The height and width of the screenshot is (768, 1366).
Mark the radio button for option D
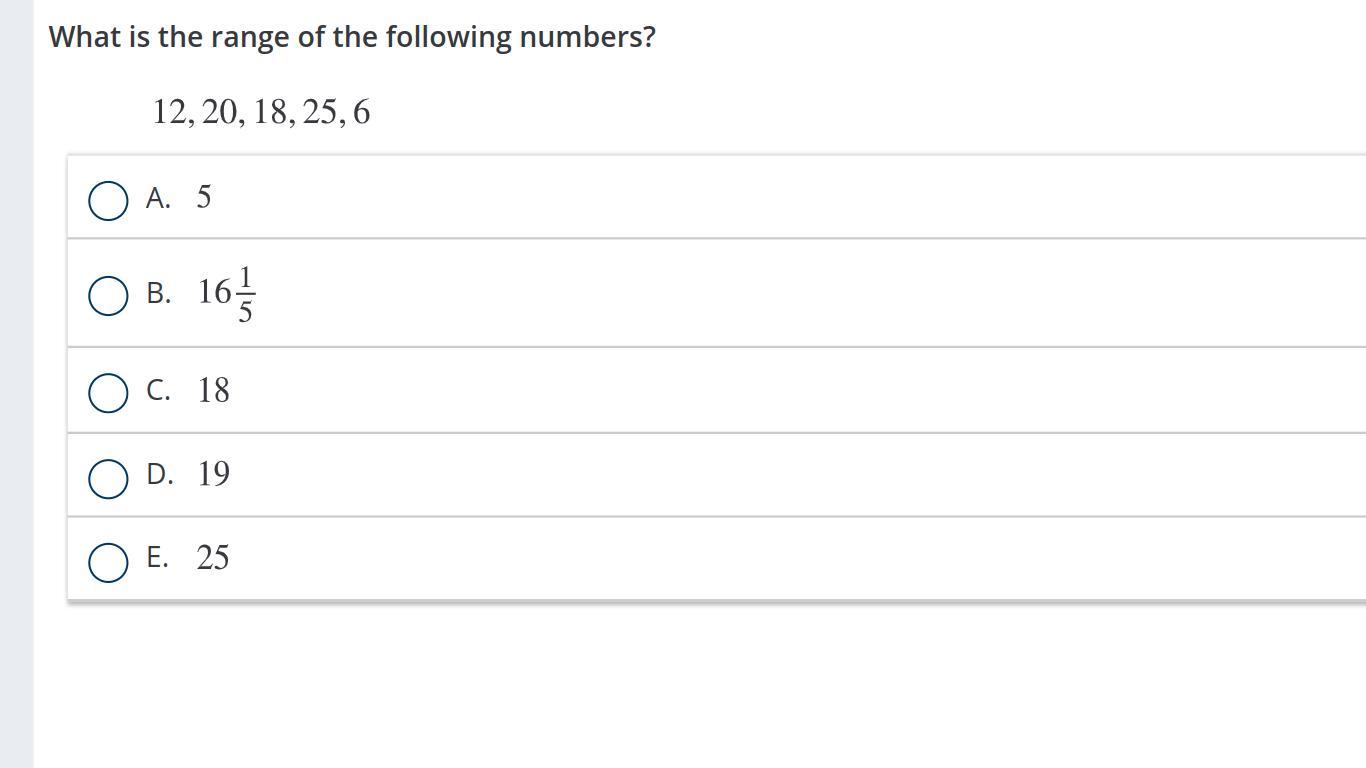pyautogui.click(x=108, y=478)
